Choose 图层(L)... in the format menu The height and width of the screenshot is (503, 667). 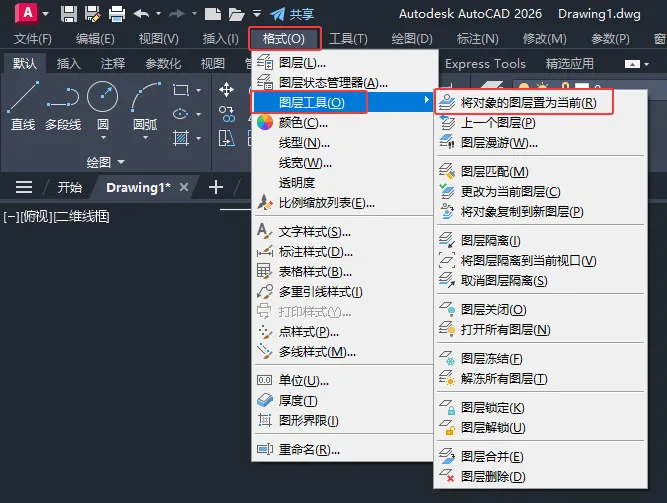click(x=343, y=63)
